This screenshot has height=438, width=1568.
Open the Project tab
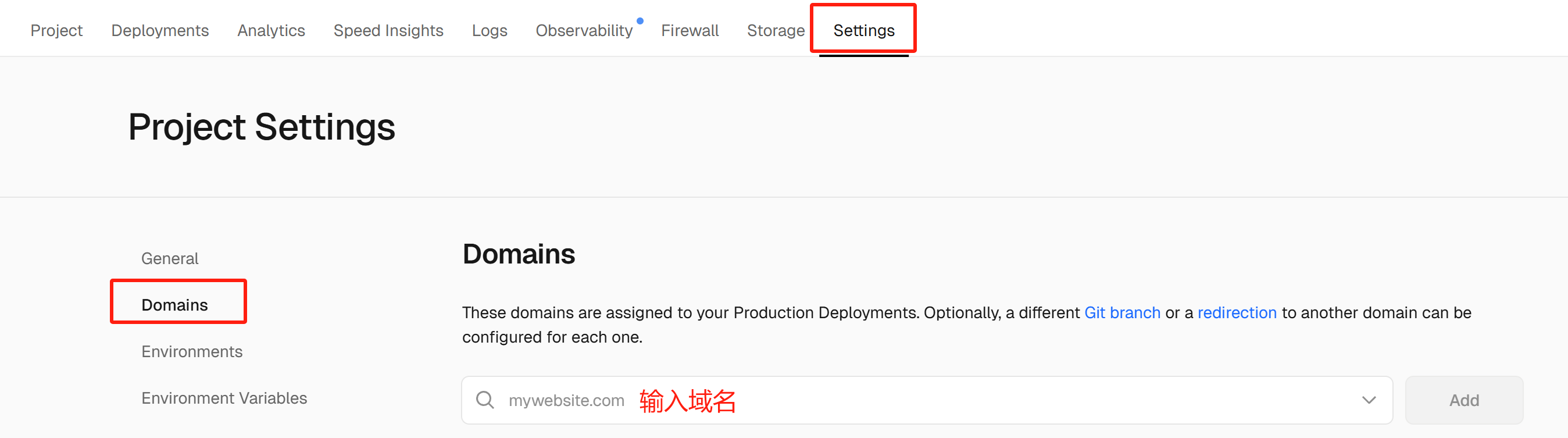point(56,30)
